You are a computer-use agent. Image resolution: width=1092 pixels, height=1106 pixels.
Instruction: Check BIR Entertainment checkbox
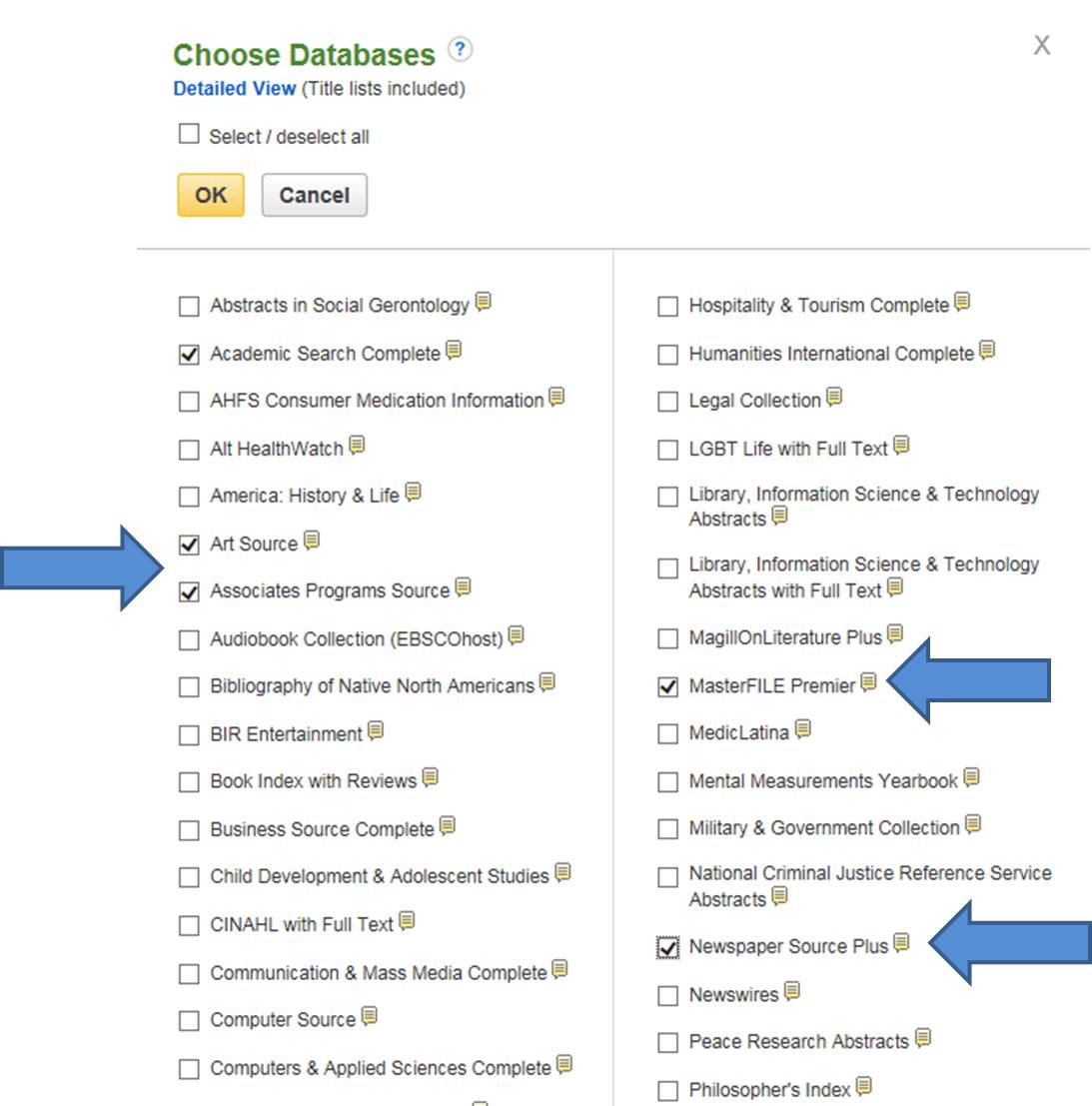[x=189, y=735]
